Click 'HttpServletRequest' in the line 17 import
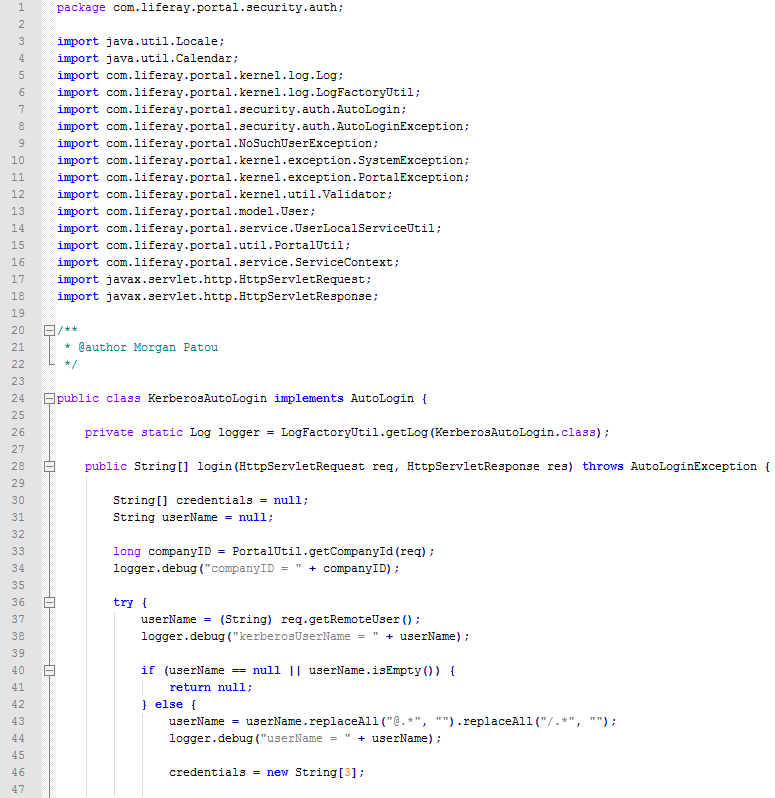 coord(302,279)
